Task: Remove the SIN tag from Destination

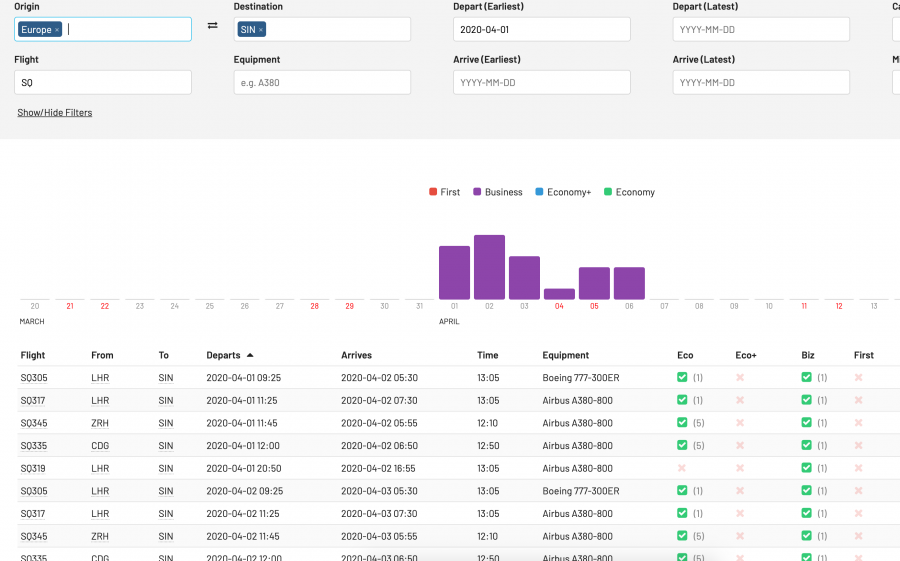Action: click(x=261, y=30)
